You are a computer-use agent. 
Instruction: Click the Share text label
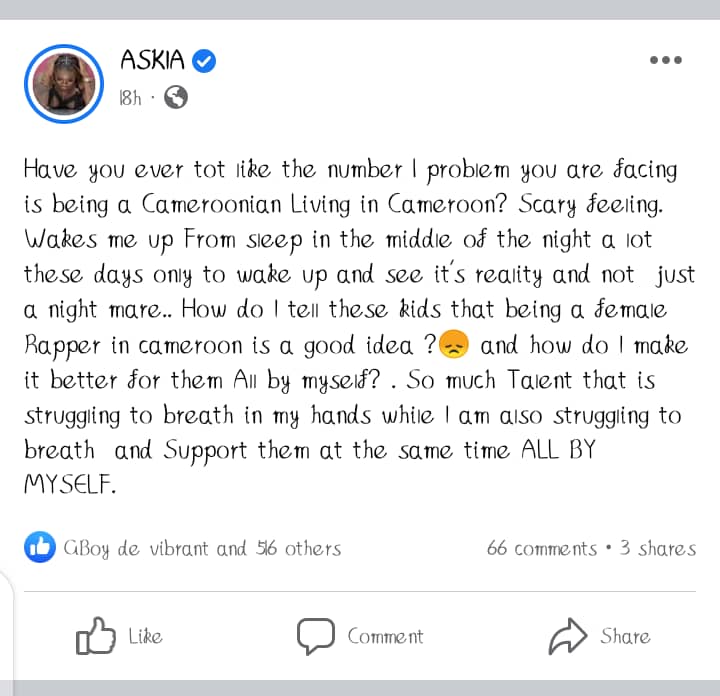tap(625, 636)
